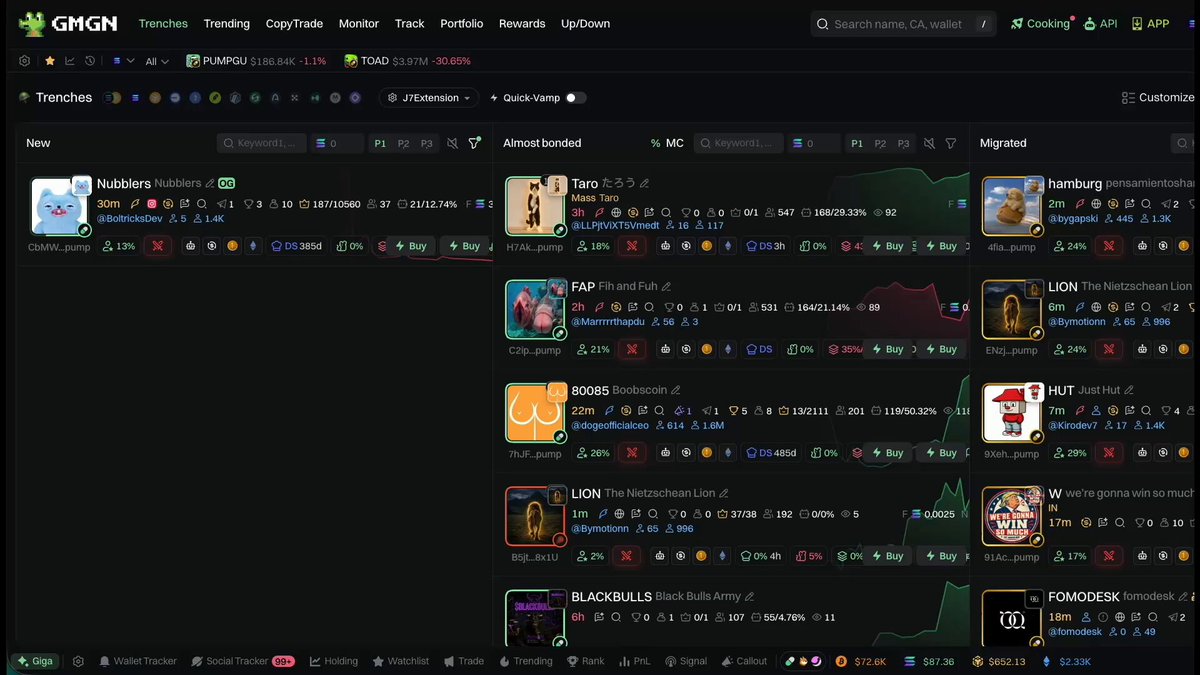Click the search magnifier on LION 1m row
The image size is (1200, 675).
[x=649, y=514]
